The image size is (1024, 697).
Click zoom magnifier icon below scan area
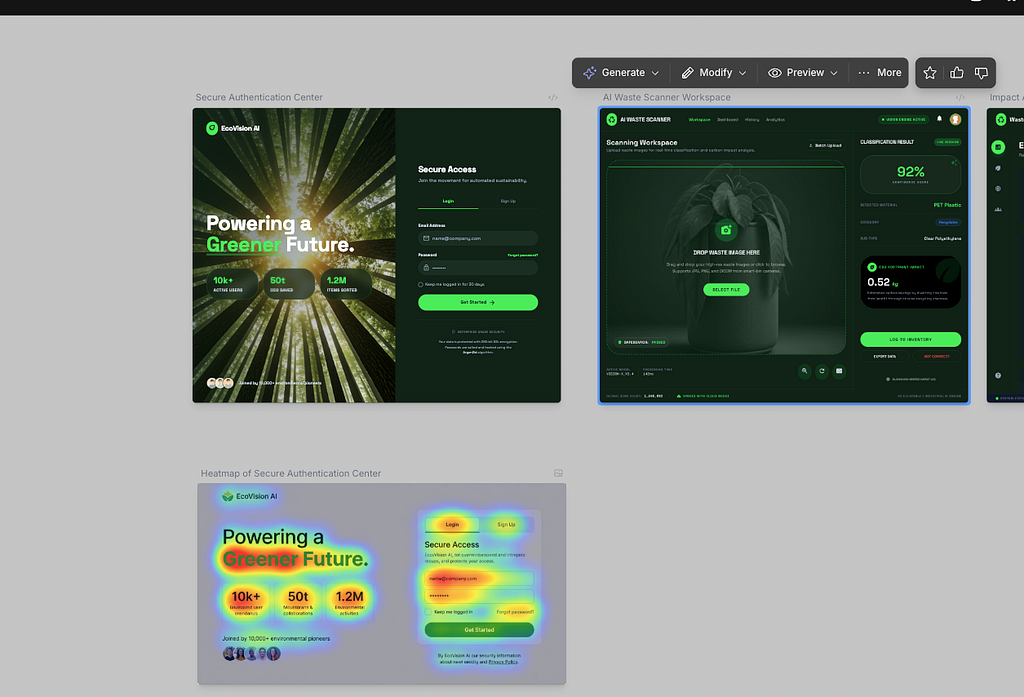tap(805, 371)
